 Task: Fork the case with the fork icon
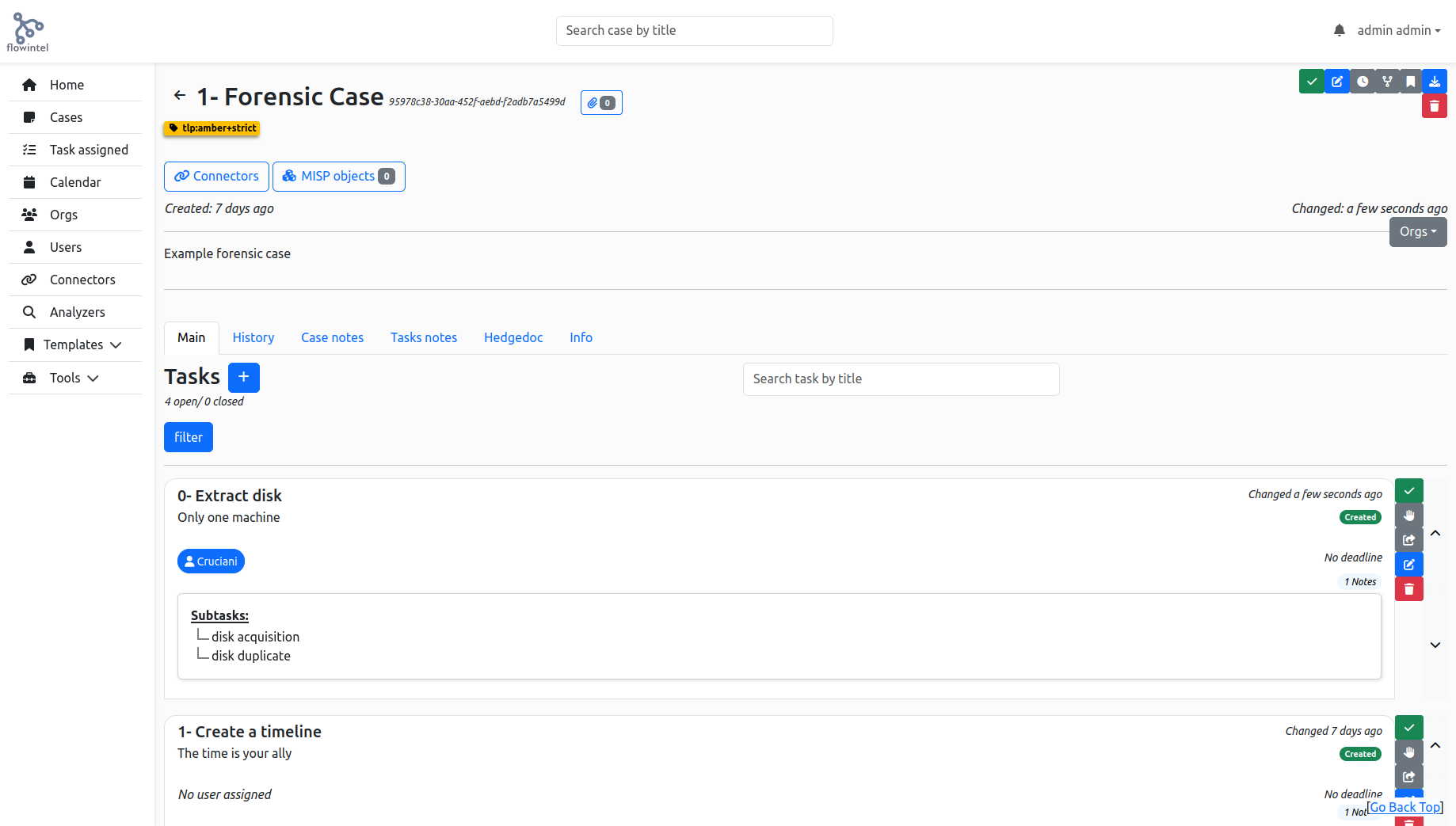point(1387,82)
